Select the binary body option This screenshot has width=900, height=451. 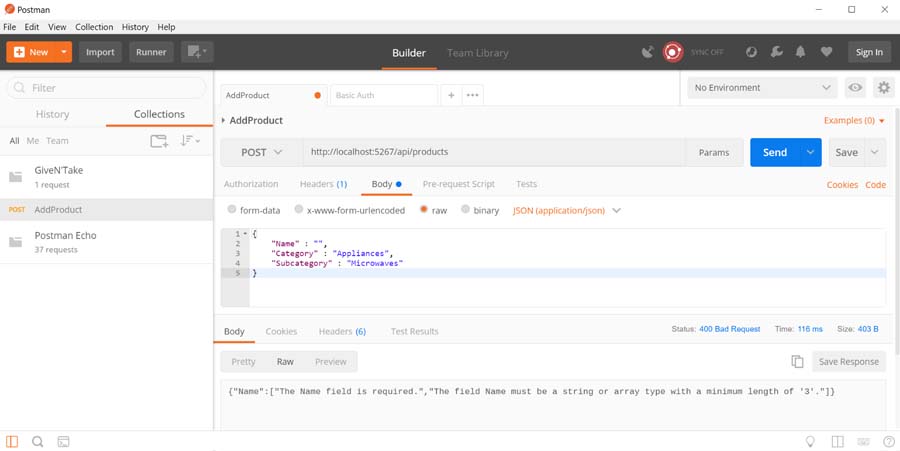(465, 210)
